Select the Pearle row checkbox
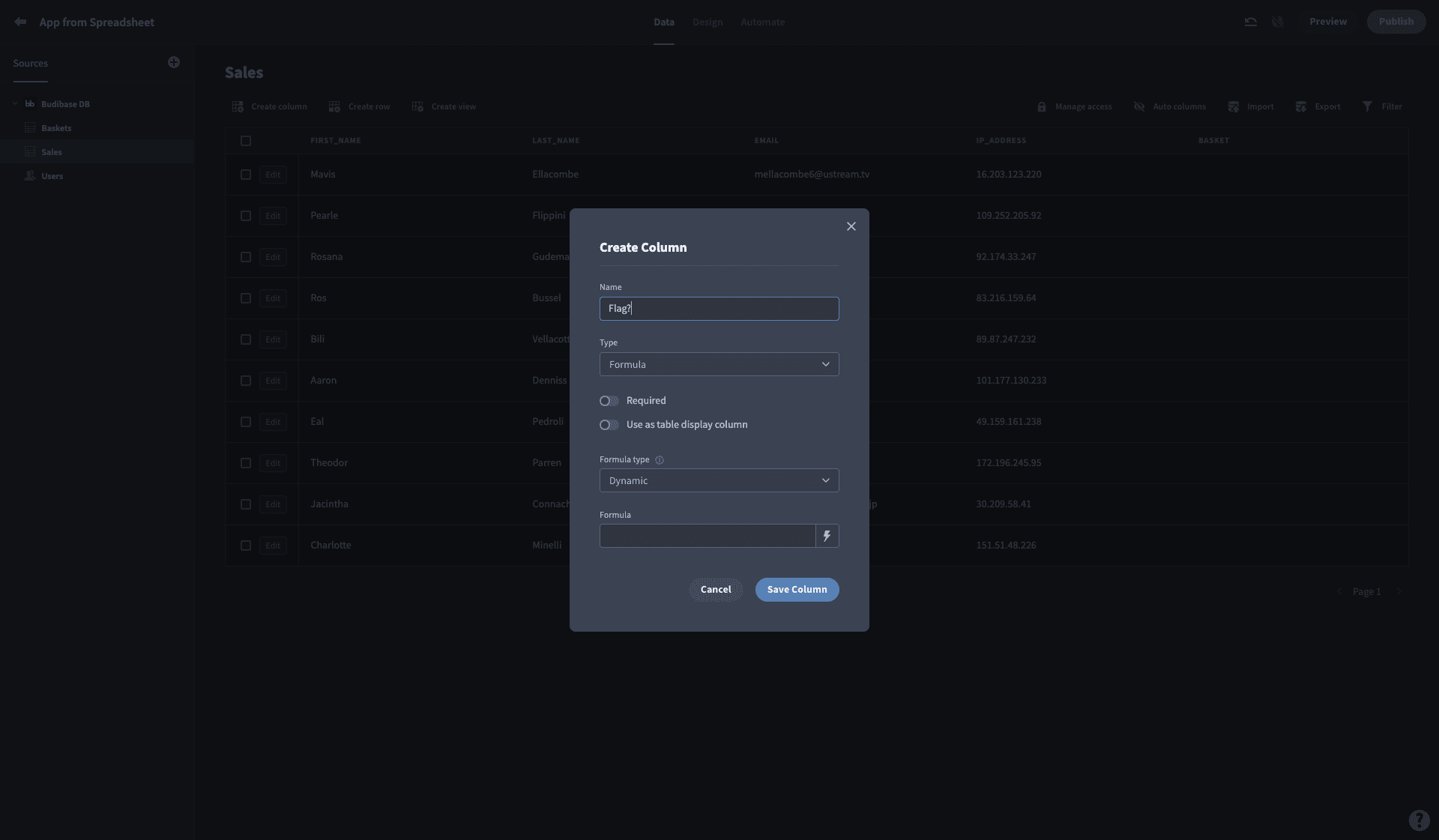 click(x=246, y=216)
